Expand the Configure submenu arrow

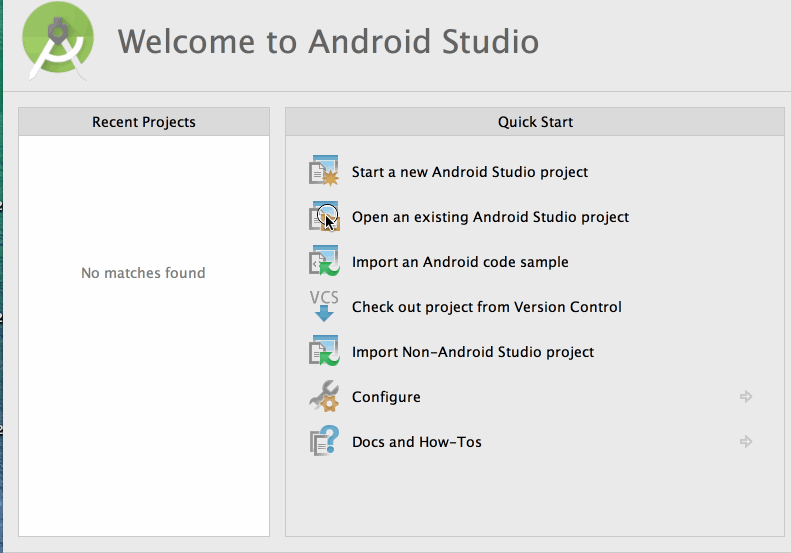pyautogui.click(x=745, y=397)
